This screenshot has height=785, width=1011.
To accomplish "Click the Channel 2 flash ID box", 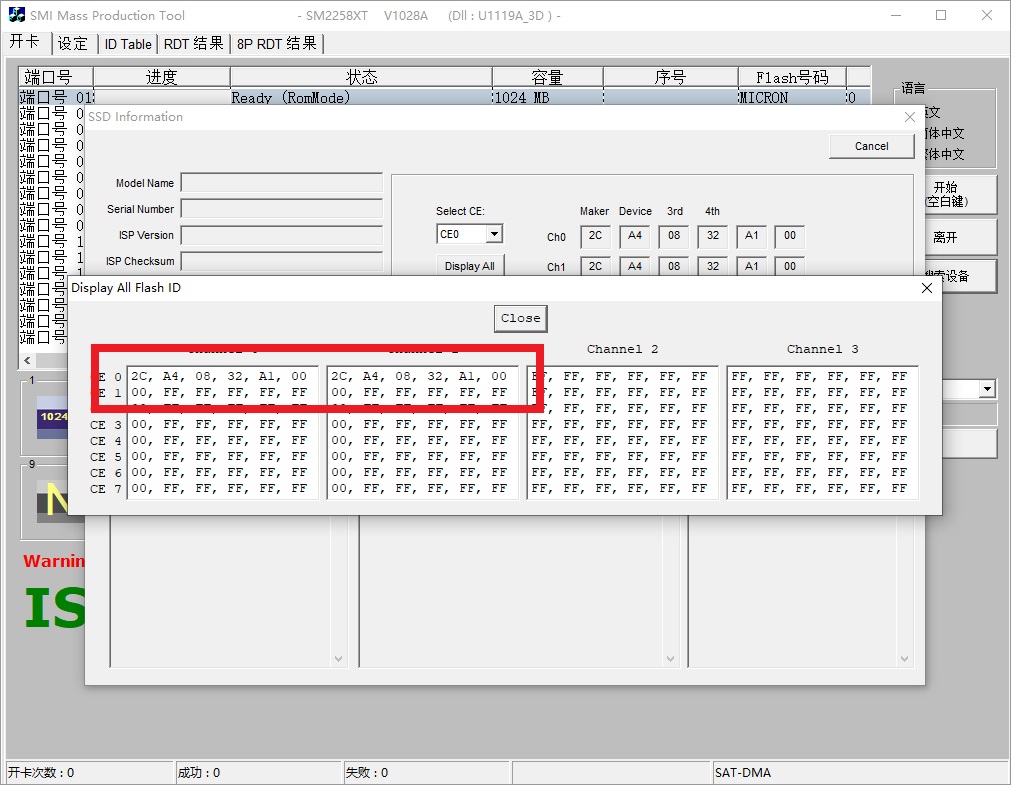I will (620, 432).
